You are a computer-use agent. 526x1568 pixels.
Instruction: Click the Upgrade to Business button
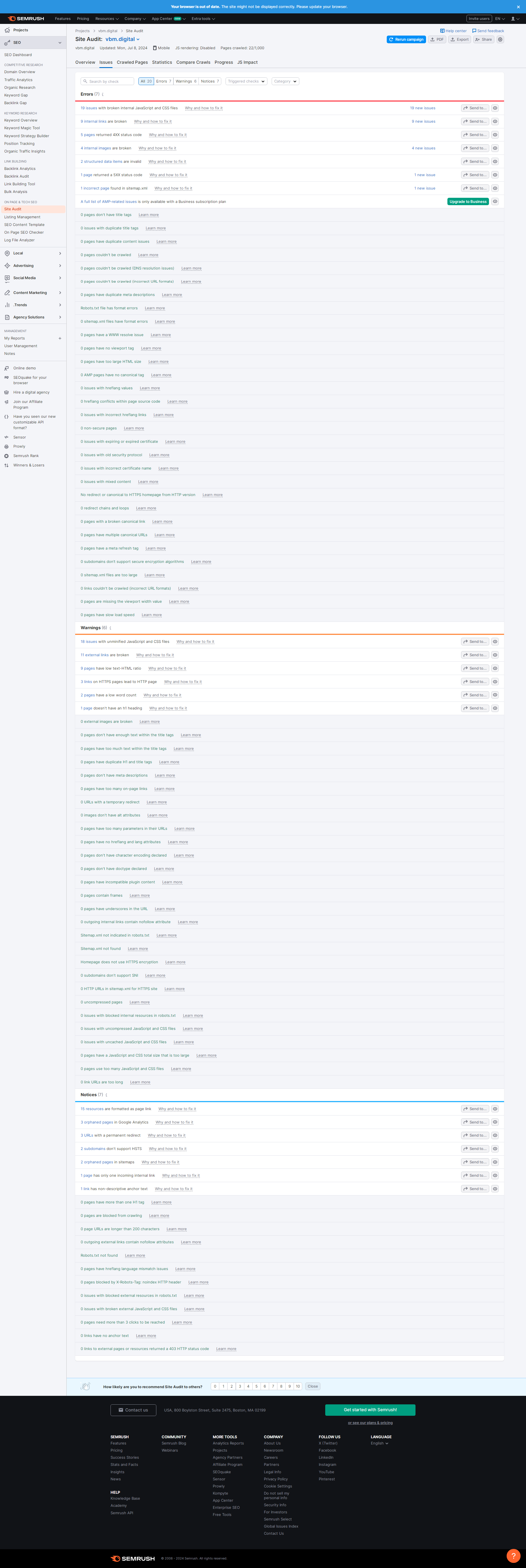click(468, 201)
